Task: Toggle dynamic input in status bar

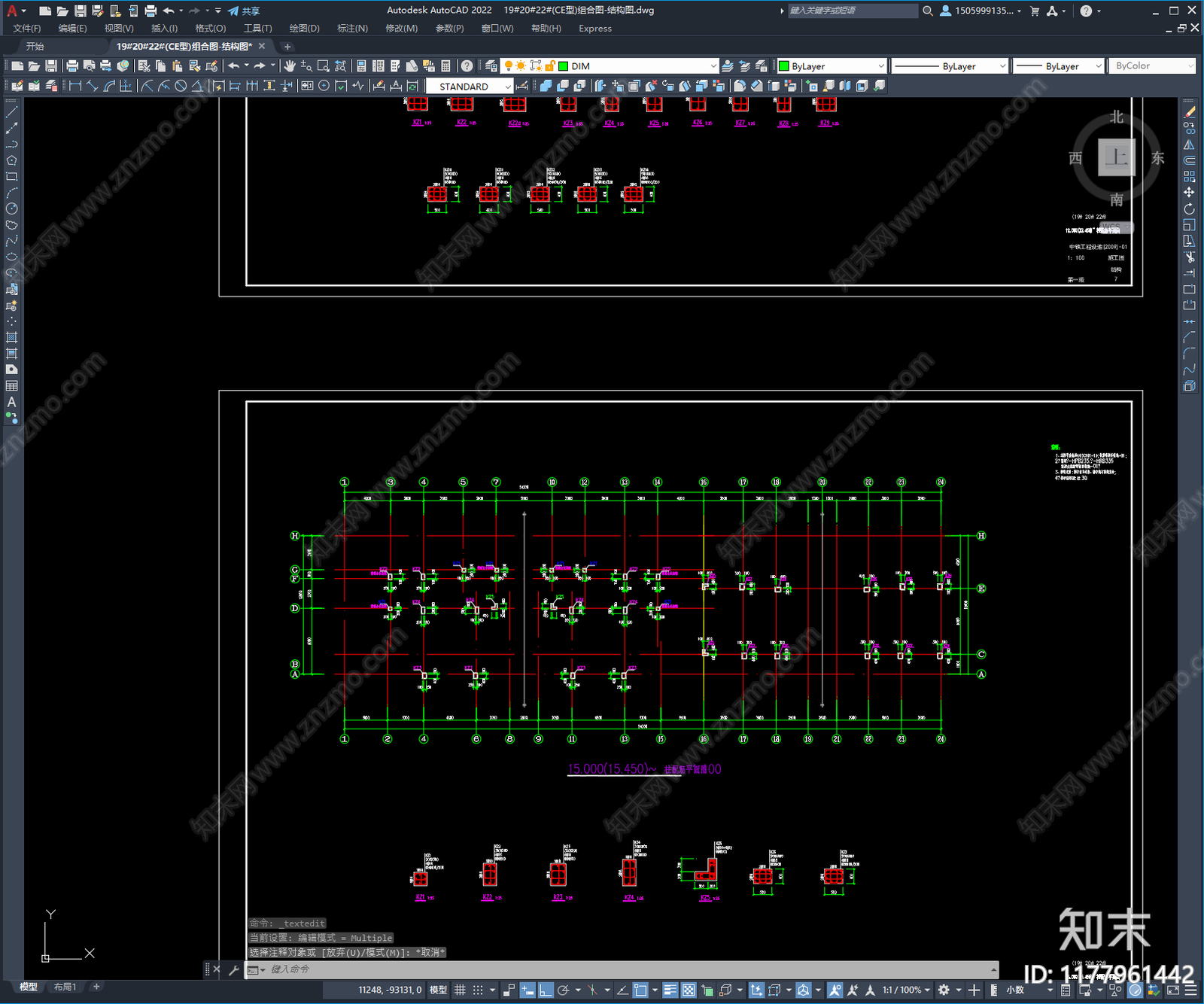Action: [x=528, y=990]
